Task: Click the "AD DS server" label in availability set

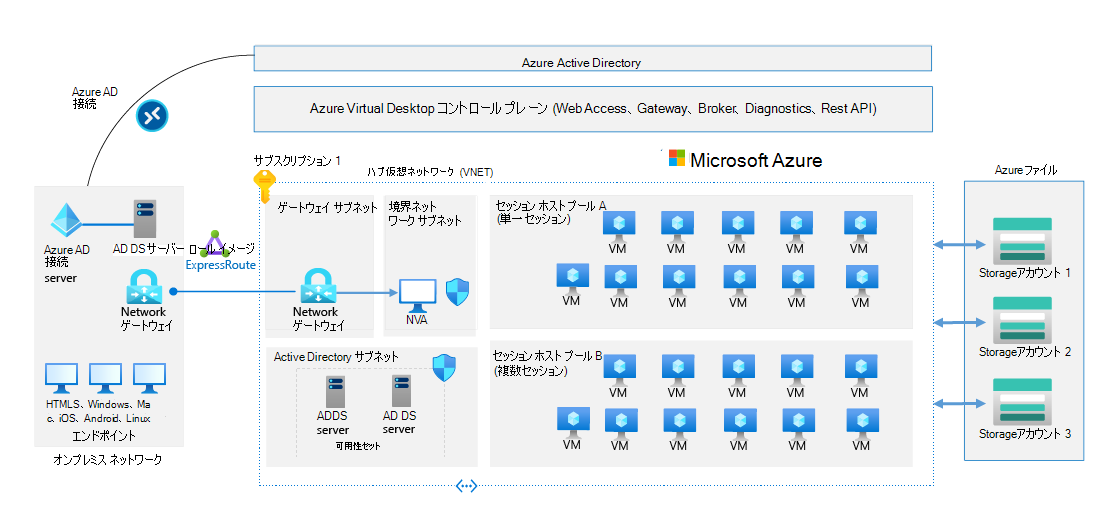Action: click(x=399, y=423)
